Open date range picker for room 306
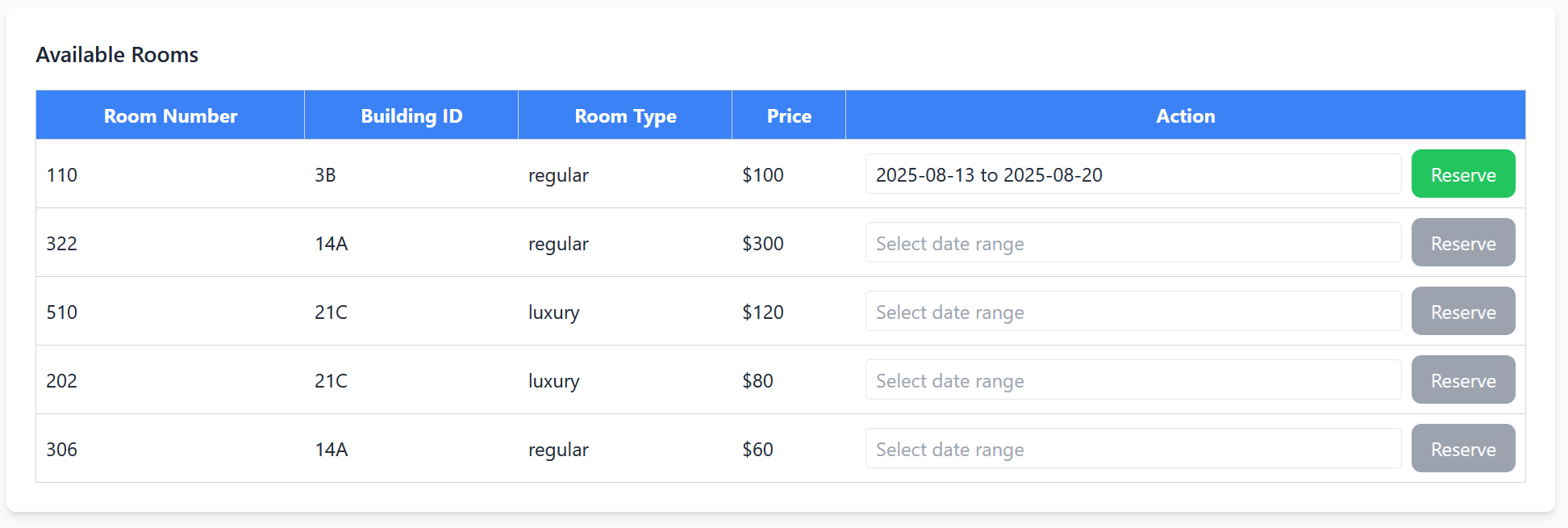This screenshot has width=1568, height=528. pos(1132,449)
